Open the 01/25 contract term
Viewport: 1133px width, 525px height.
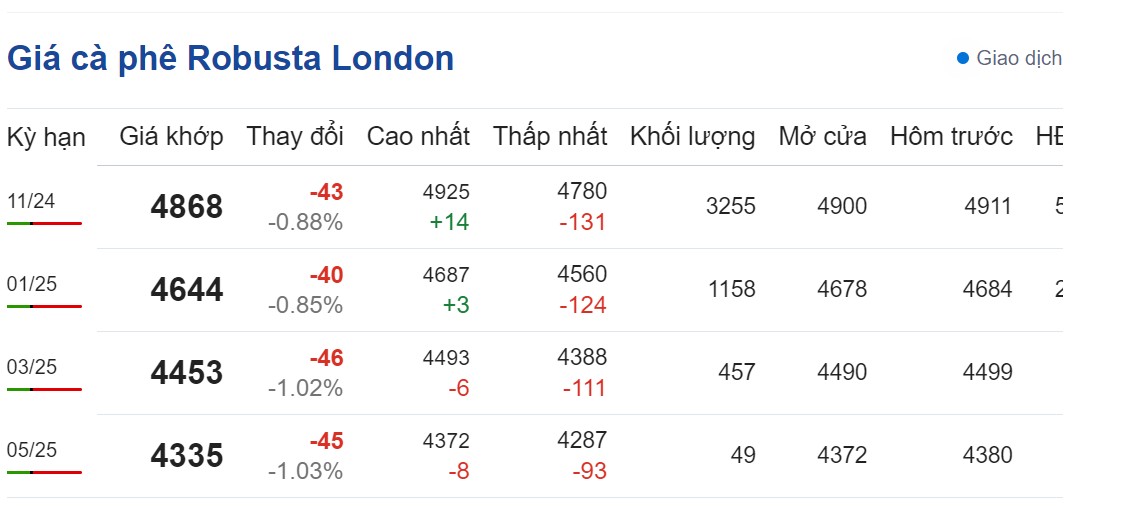pyautogui.click(x=31, y=284)
